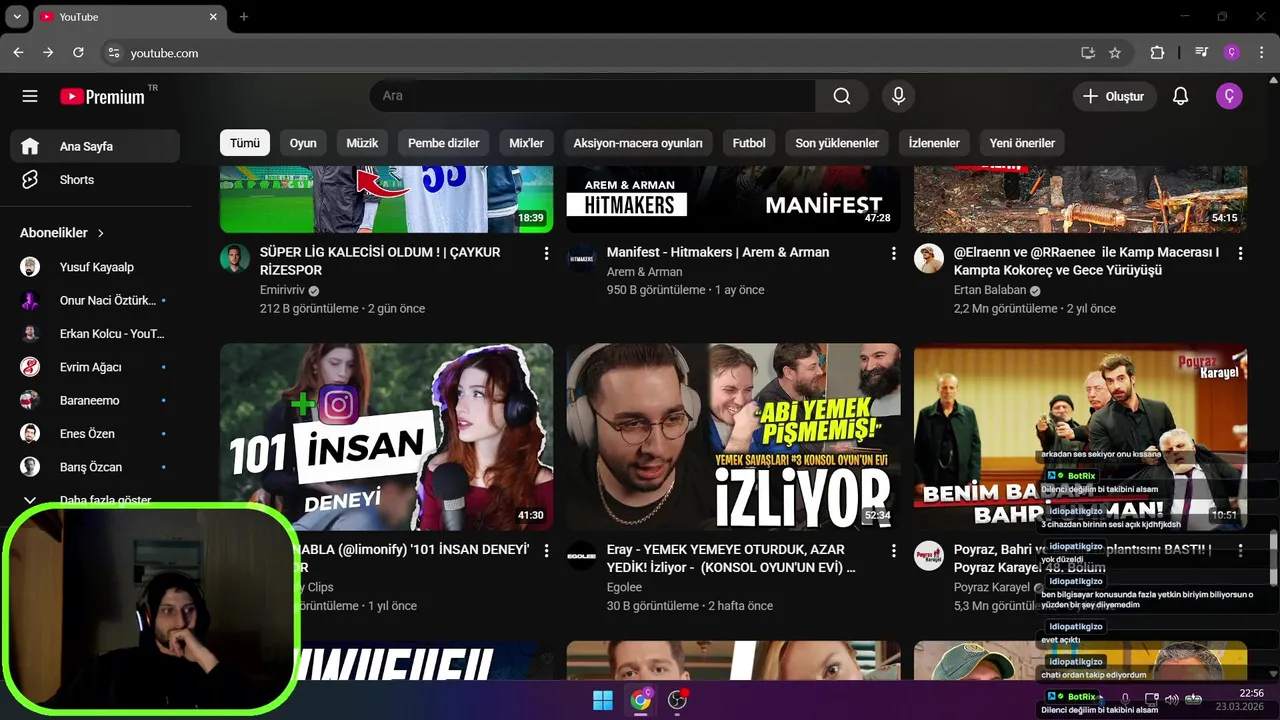The image size is (1280, 720).
Task: Click youtube.com address bar
Action: coord(600,53)
